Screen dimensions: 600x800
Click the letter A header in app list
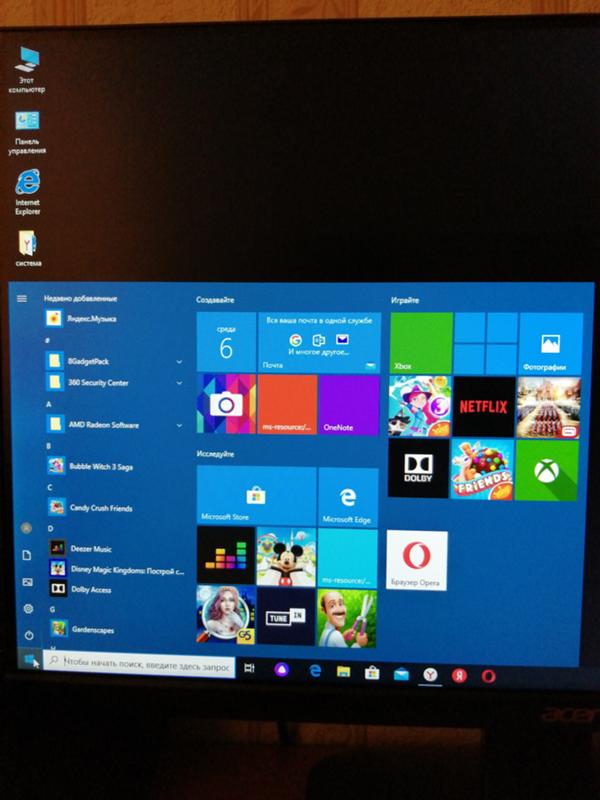pos(49,404)
